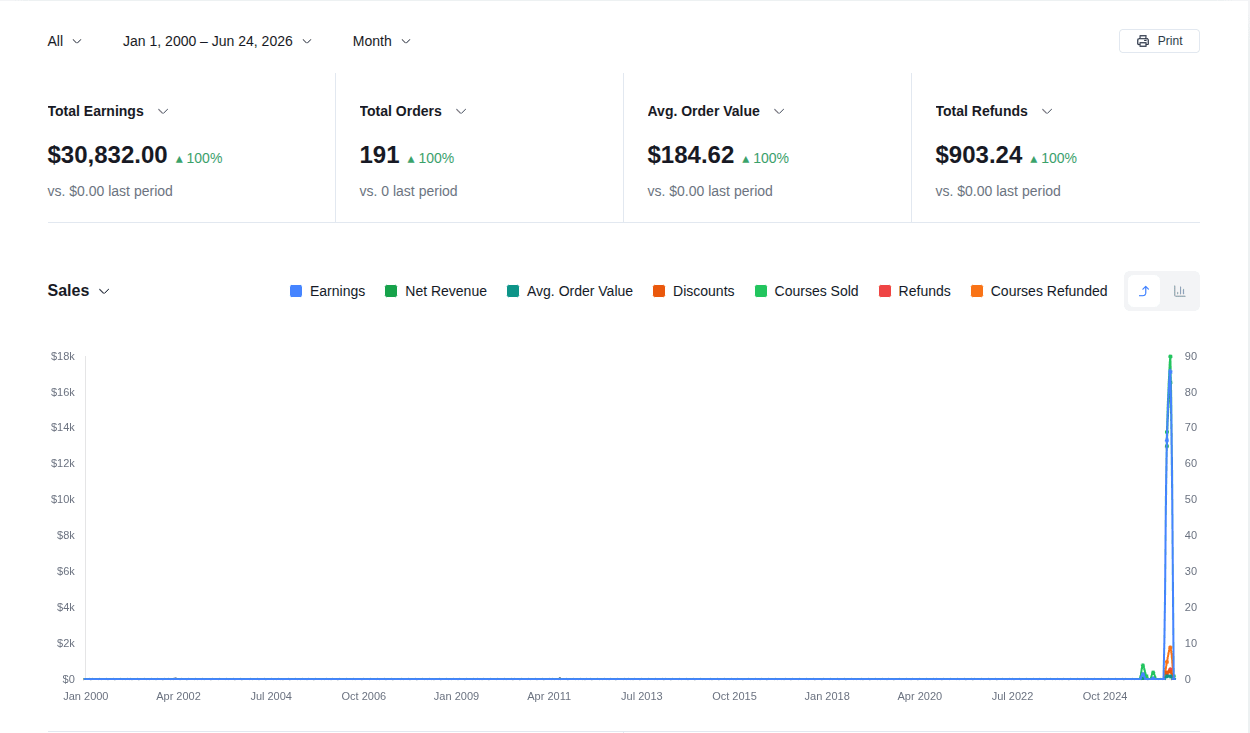Image resolution: width=1250 pixels, height=733 pixels.
Task: Click the $903.24 total refunds value
Action: 979,155
